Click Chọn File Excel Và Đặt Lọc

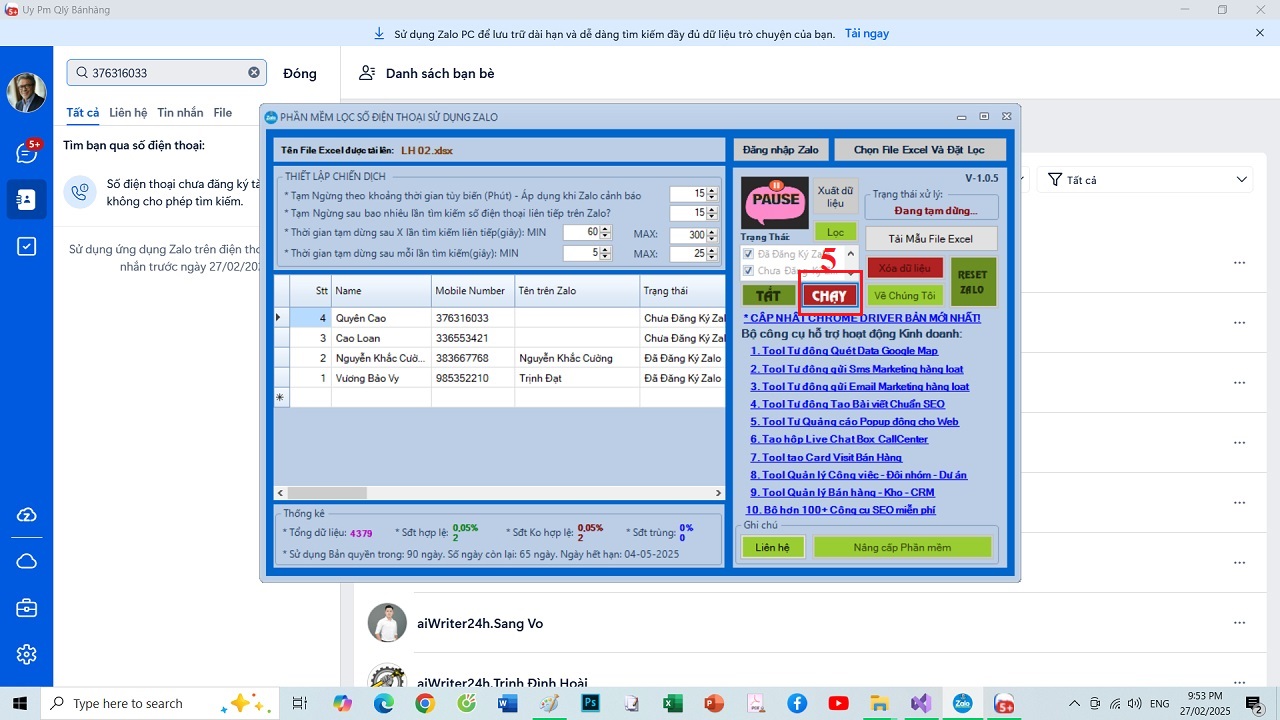(919, 150)
